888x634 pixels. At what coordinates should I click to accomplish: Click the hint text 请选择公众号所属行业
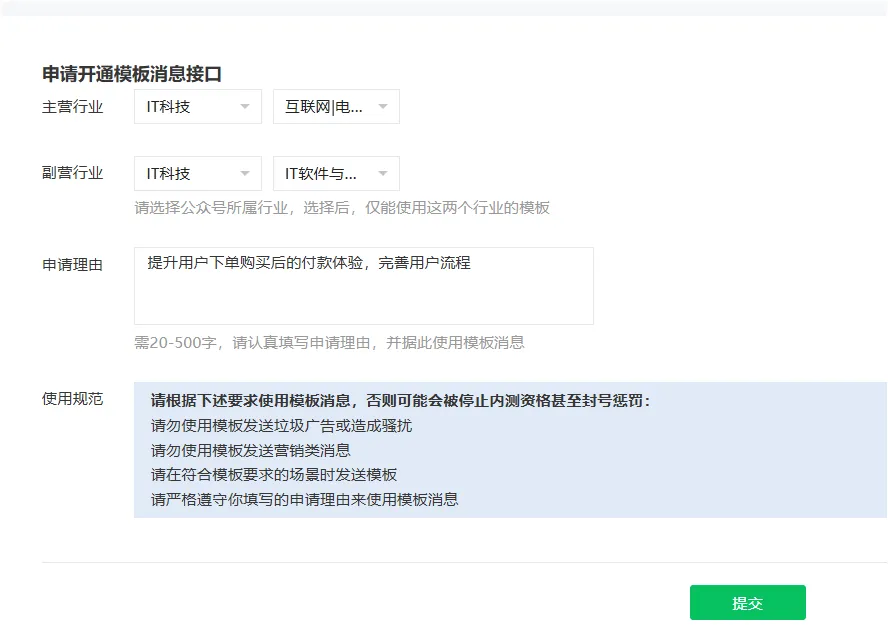pos(211,208)
